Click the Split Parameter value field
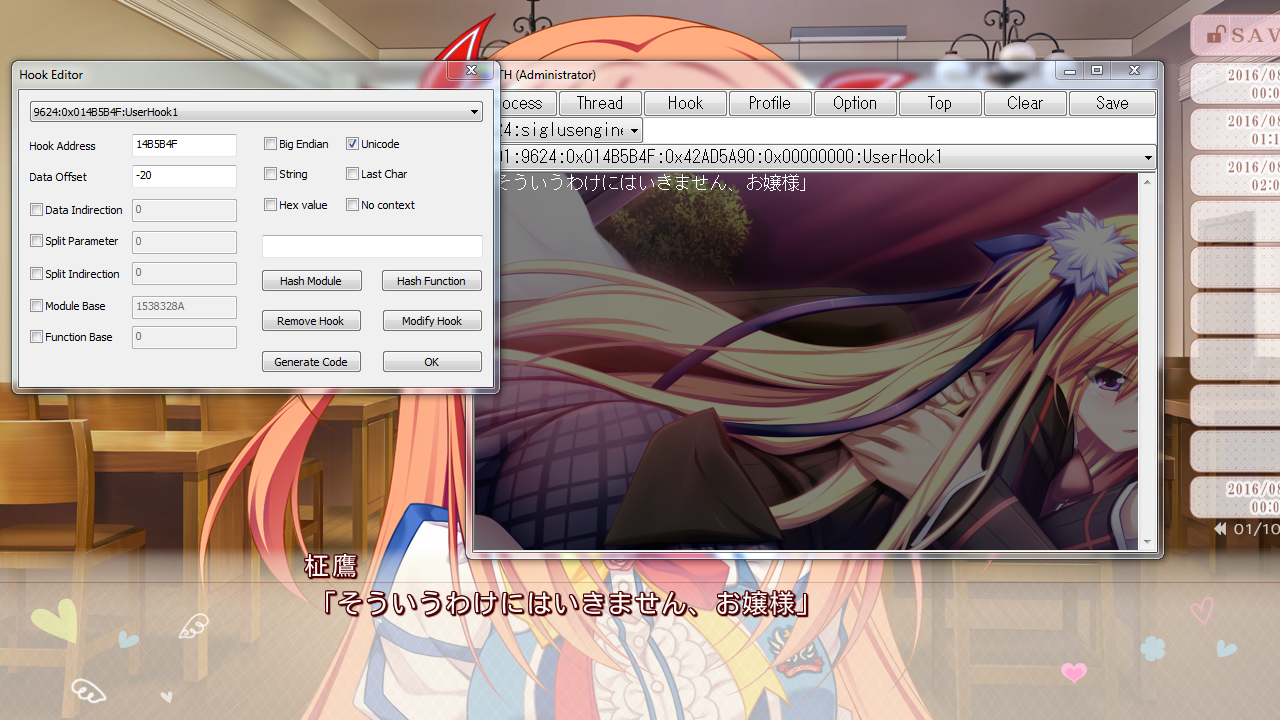This screenshot has height=720, width=1280. pos(184,241)
